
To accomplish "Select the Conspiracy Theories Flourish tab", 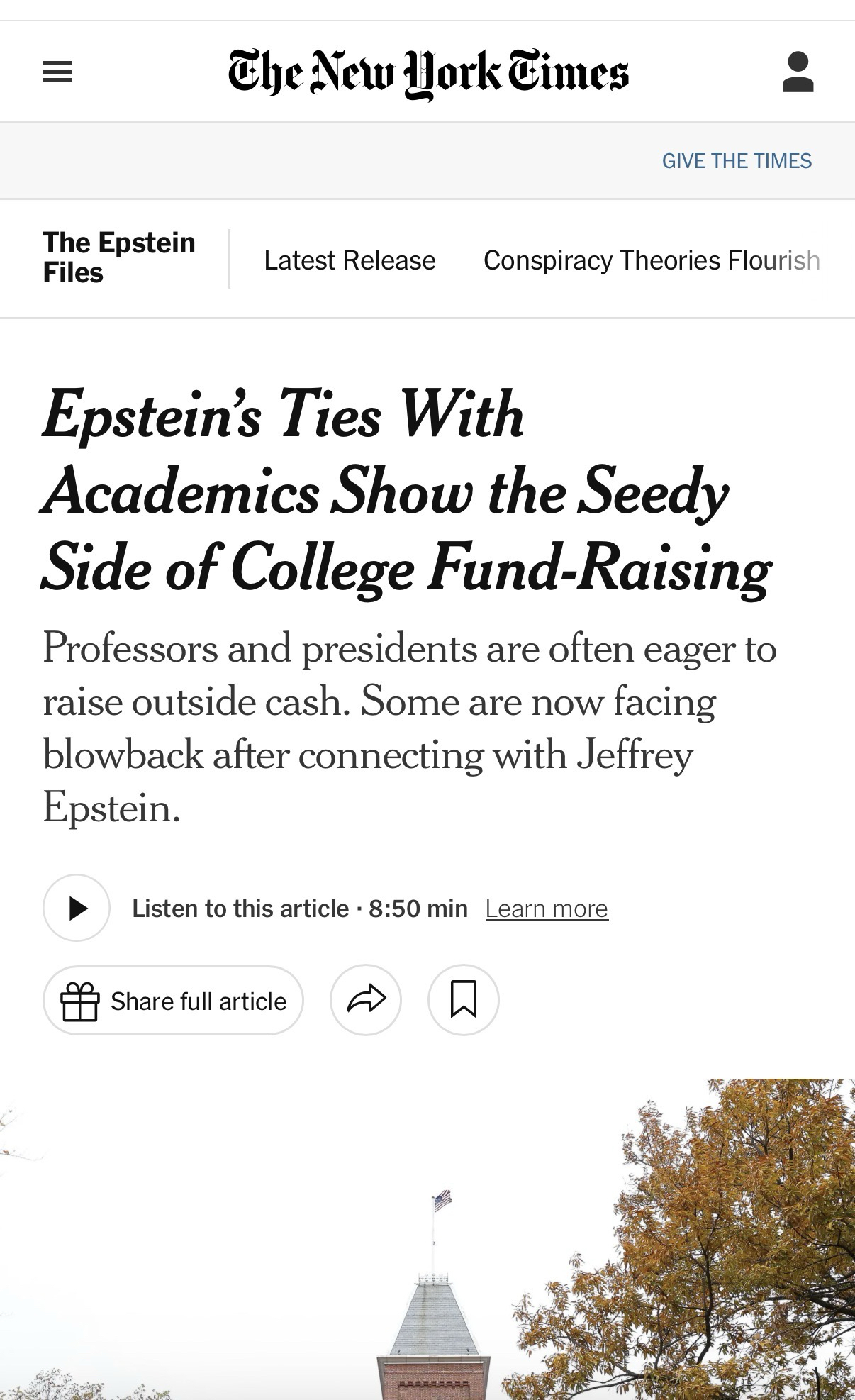I will click(651, 260).
